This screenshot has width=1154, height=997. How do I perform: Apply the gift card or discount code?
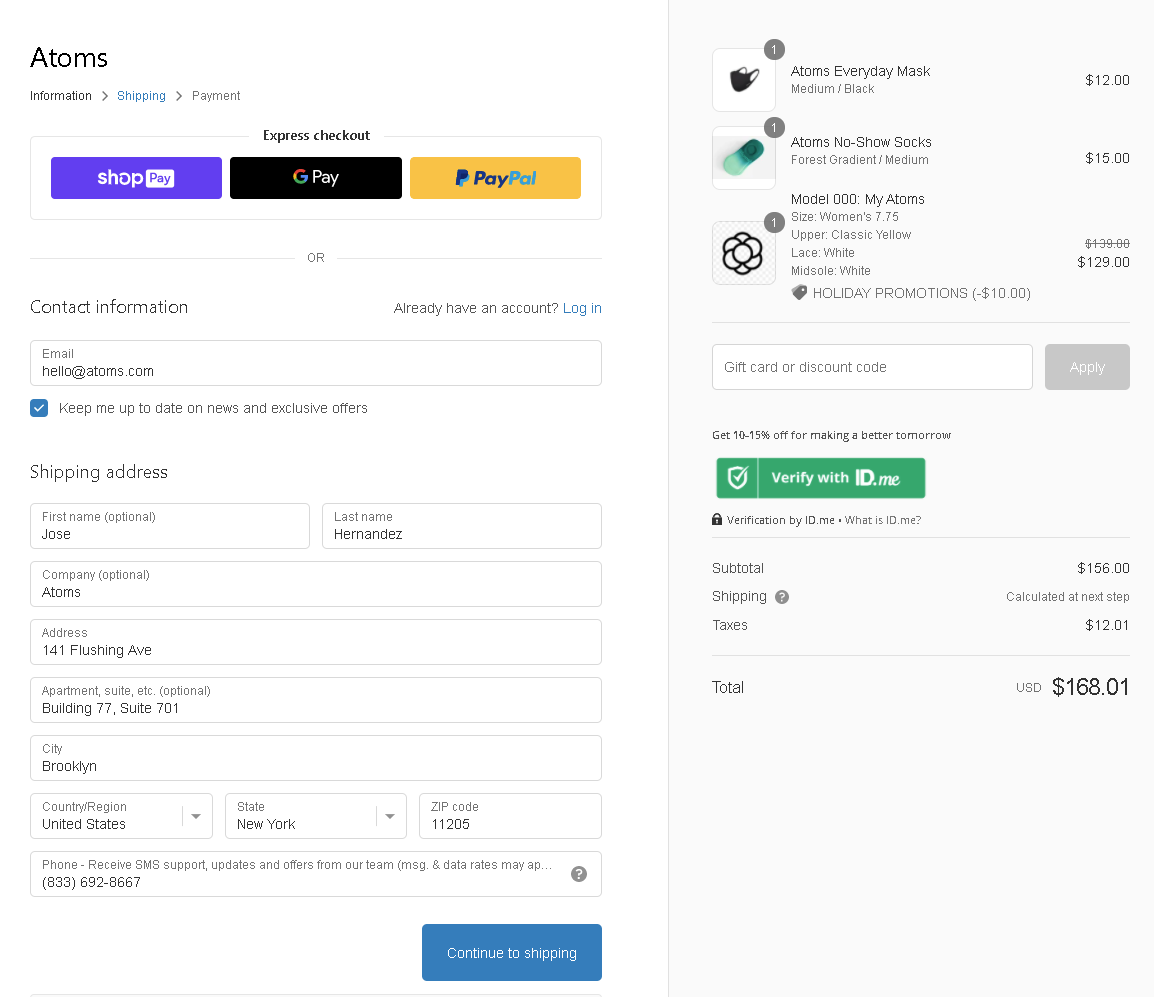(1087, 367)
